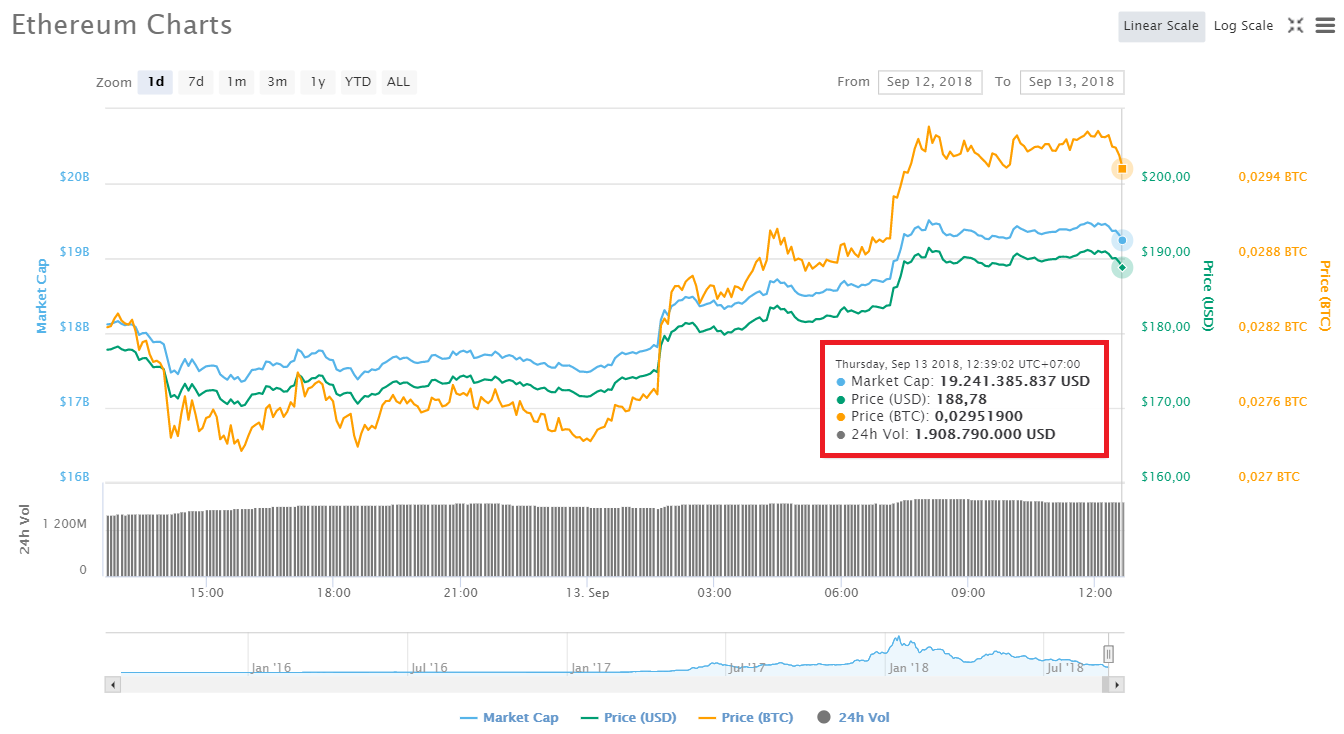Click the Price (USD) axis title

click(1208, 296)
